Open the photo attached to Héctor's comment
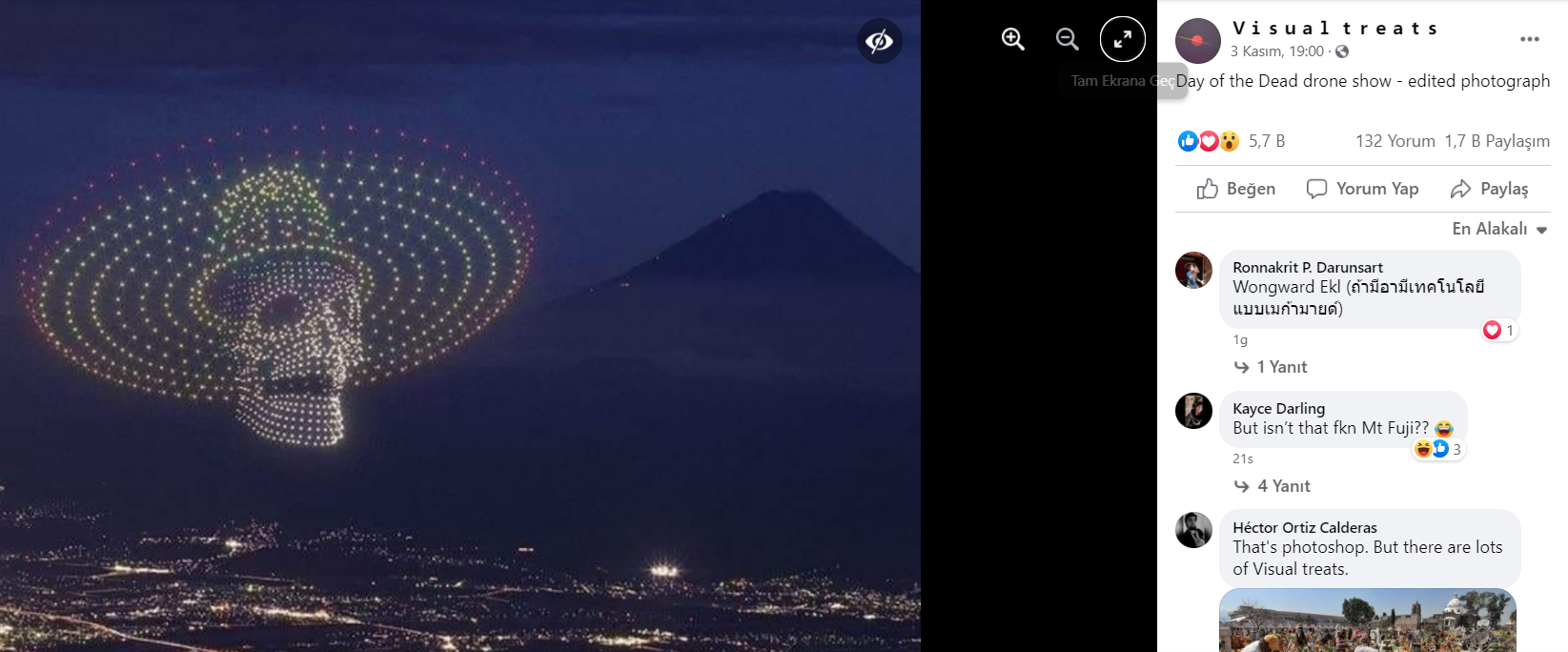Screen dimensions: 1568x652 pos(1368,621)
